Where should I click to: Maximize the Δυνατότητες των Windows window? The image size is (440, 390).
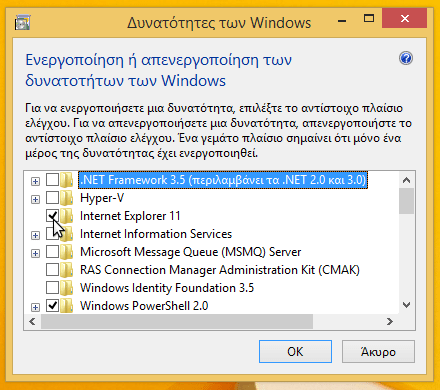pos(369,18)
